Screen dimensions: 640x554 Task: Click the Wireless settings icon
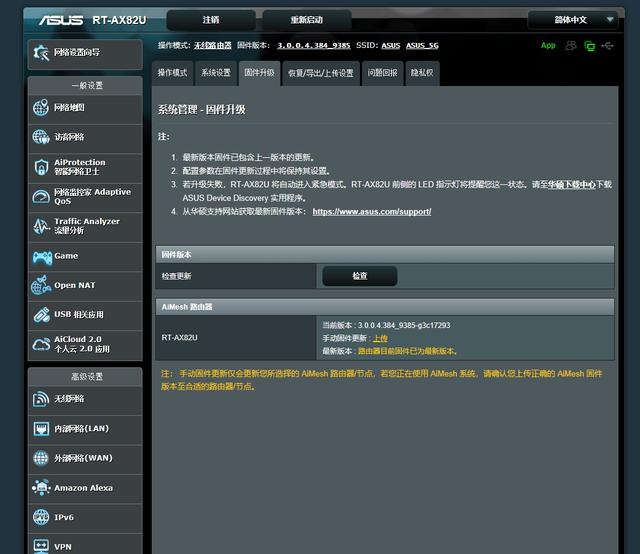tap(41, 399)
